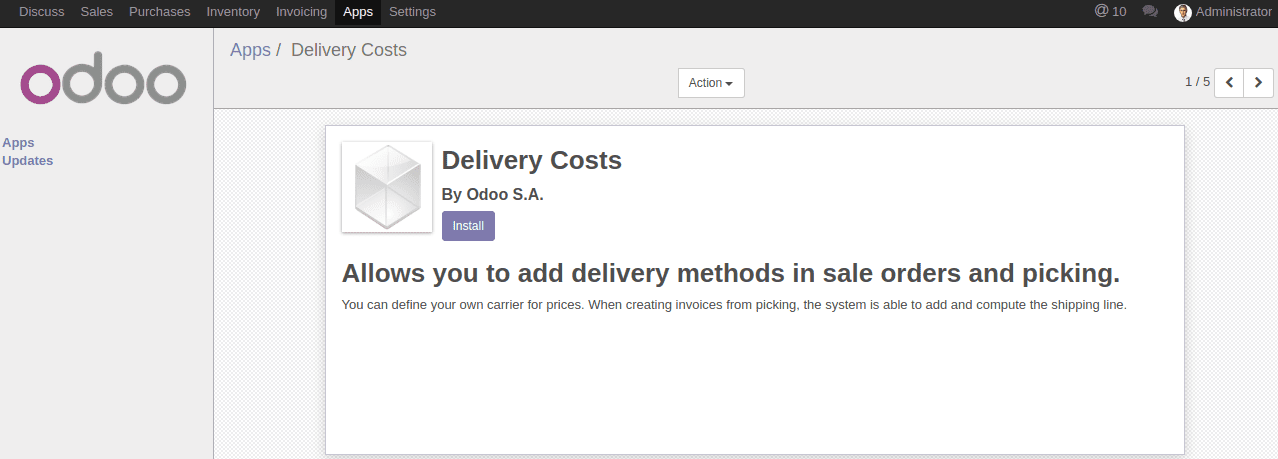Click the Delivery Costs module cube icon

(387, 187)
